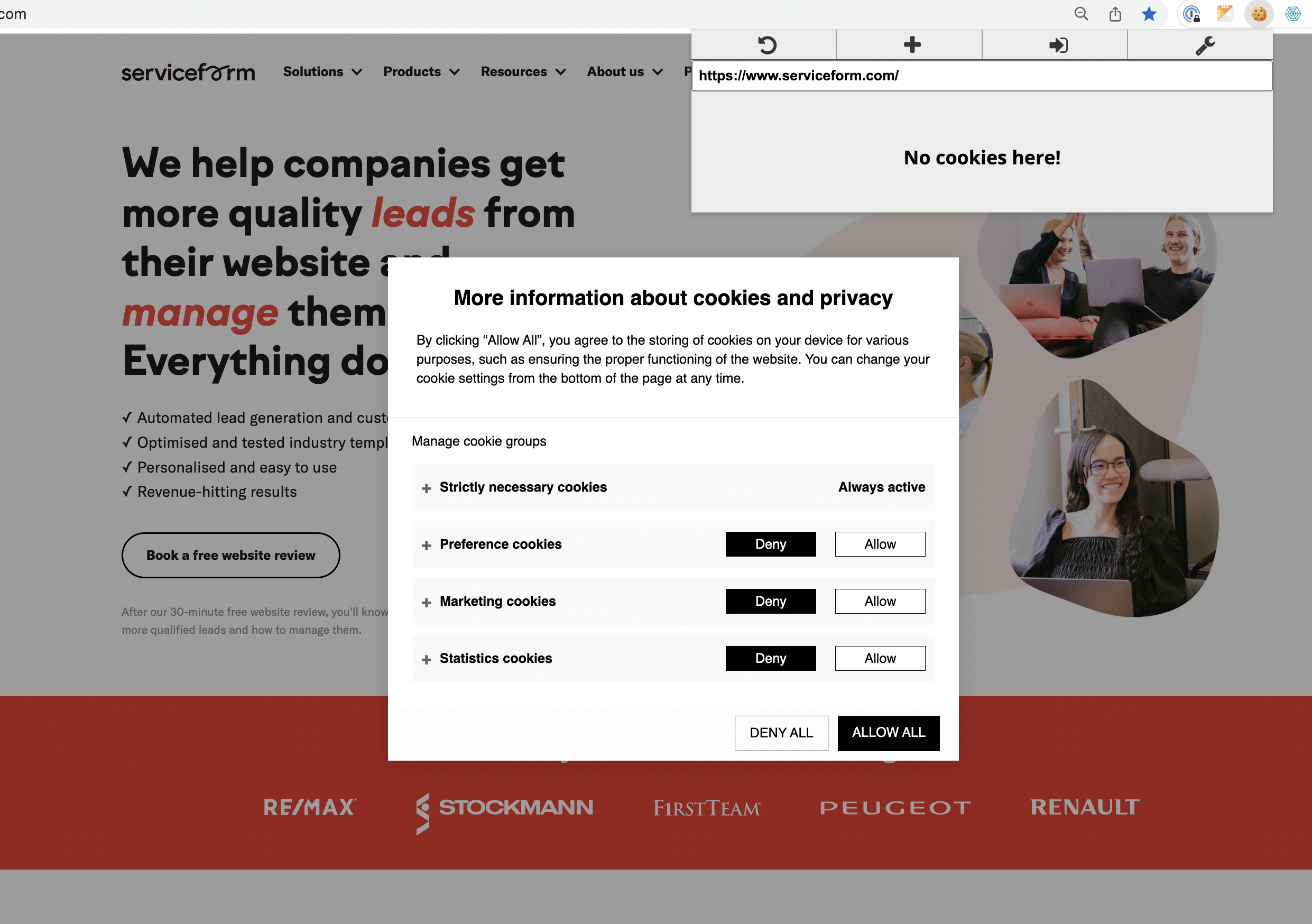Expand the Strictly necessary cookies section
Viewport: 1312px width, 924px height.
pos(425,488)
